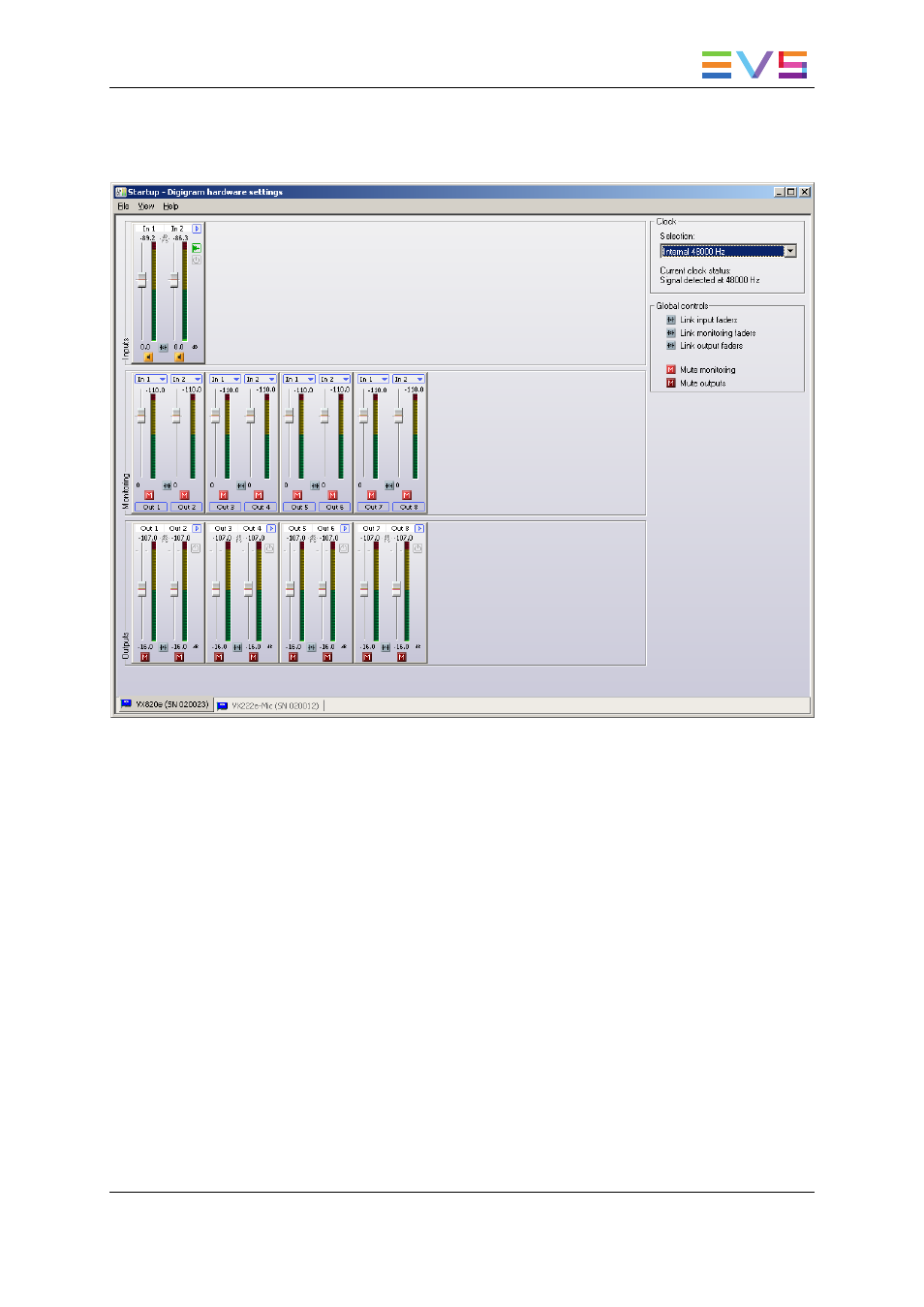Mute output Out 2 in Outputs section
924x1307 pixels.
pos(179,657)
